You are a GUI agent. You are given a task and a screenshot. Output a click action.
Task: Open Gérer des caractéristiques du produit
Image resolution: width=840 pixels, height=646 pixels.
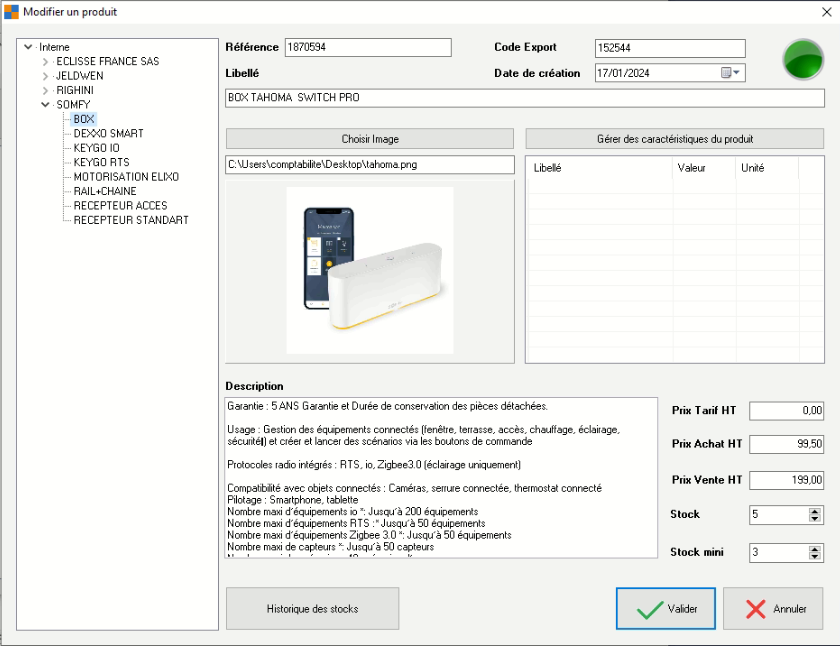coord(674,139)
